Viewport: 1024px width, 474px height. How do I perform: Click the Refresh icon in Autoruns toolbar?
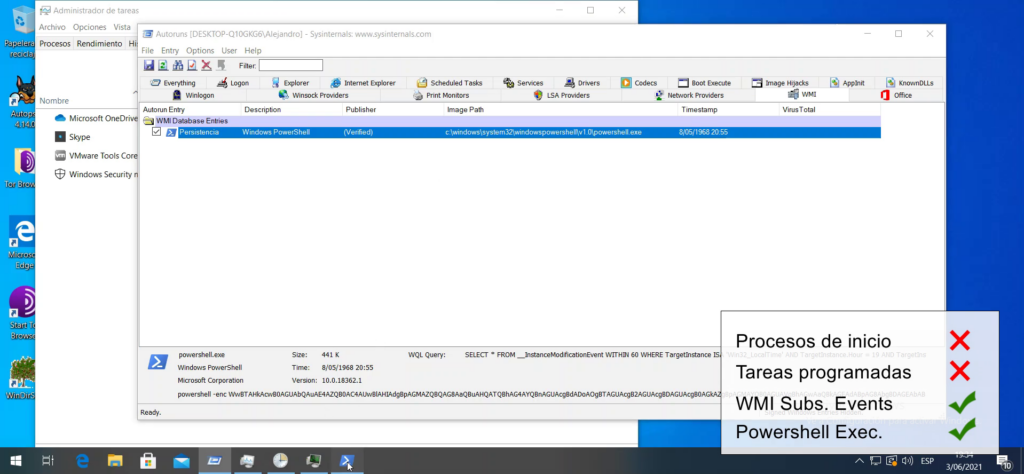[163, 65]
